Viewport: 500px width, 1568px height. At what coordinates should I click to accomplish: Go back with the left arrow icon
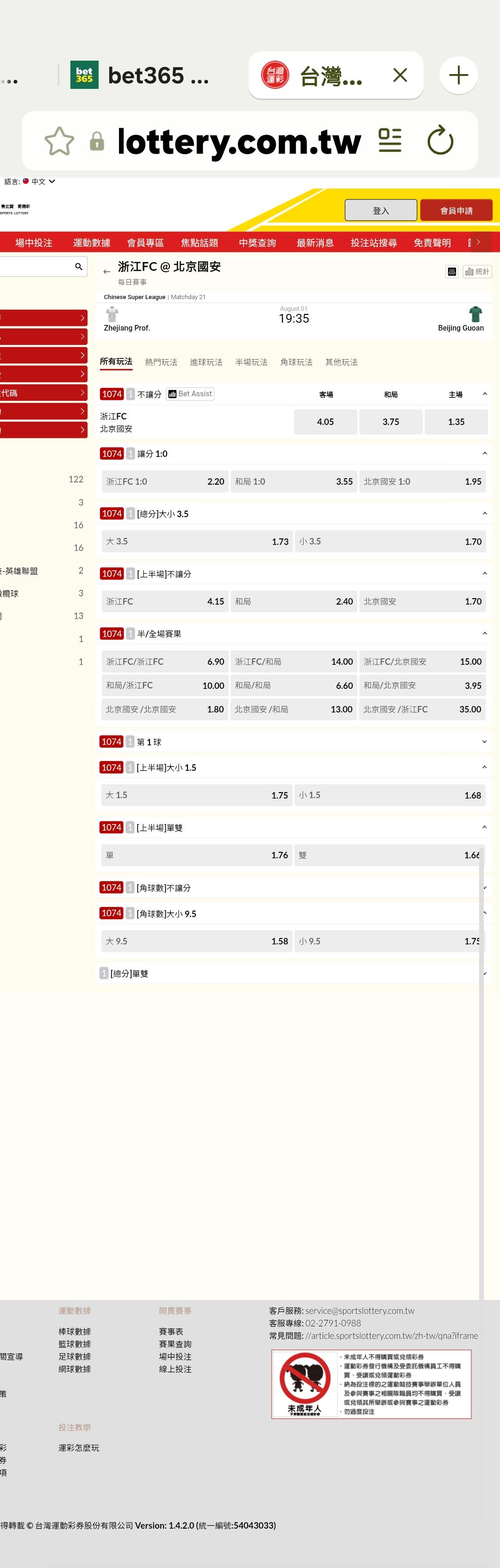107,272
